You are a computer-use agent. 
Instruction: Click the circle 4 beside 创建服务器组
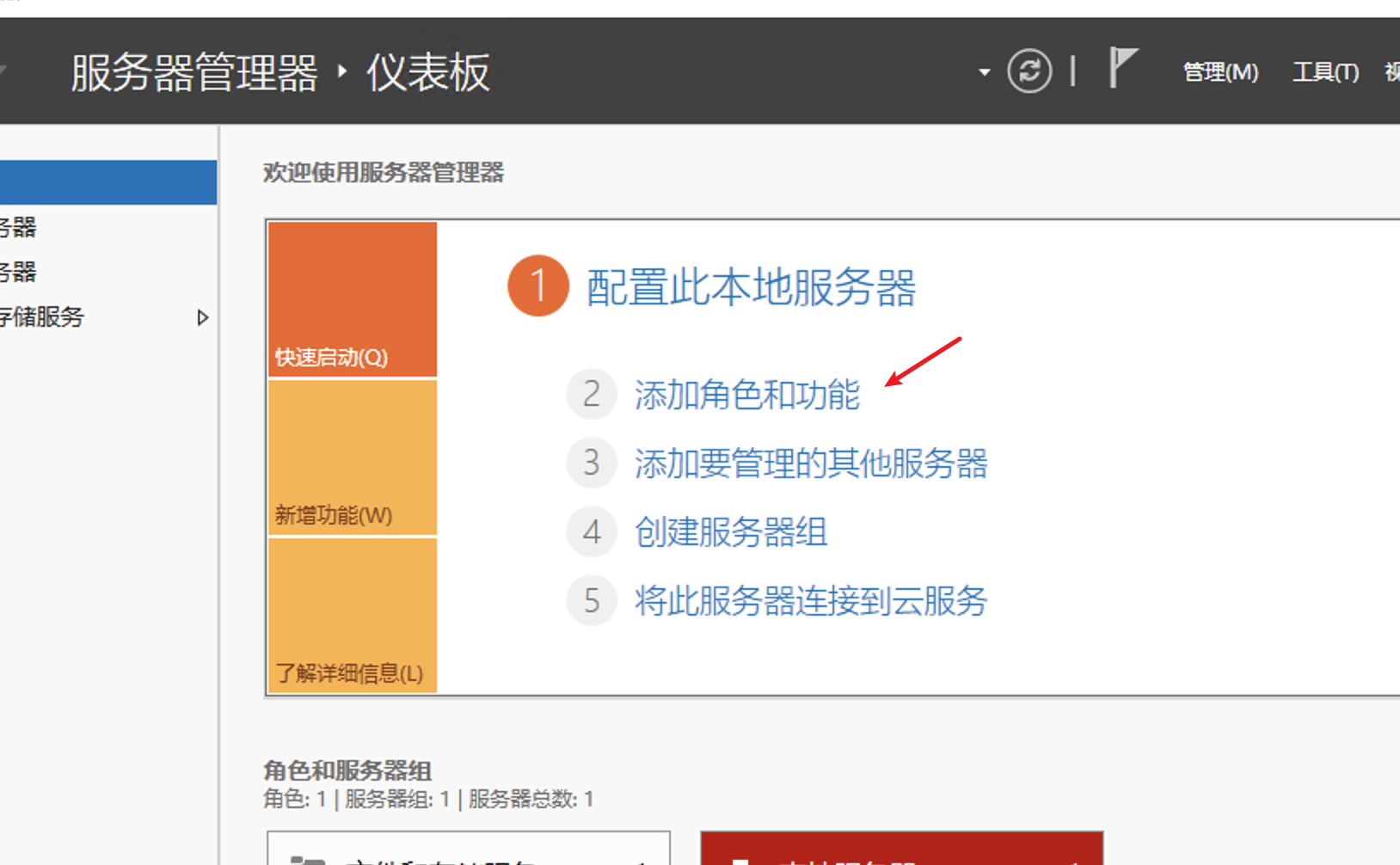592,531
